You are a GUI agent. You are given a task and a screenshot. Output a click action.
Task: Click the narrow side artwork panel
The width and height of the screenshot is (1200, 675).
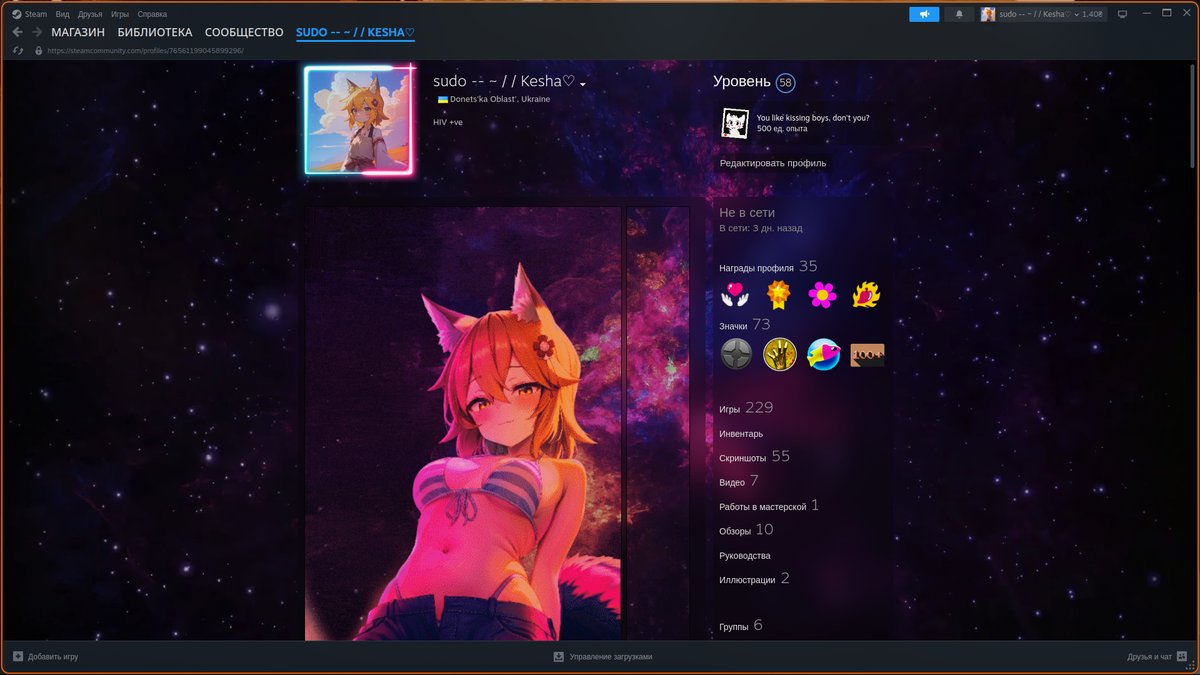pos(658,423)
